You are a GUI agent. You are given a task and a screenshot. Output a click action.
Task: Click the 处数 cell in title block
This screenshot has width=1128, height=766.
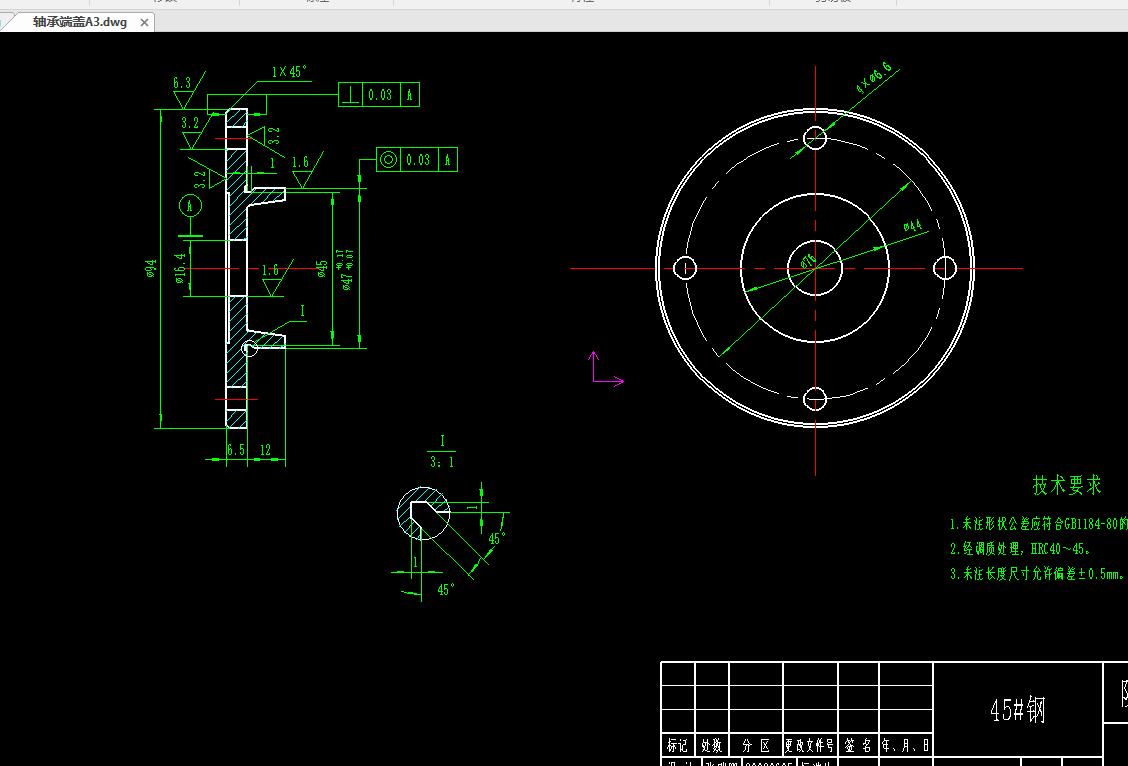point(711,746)
